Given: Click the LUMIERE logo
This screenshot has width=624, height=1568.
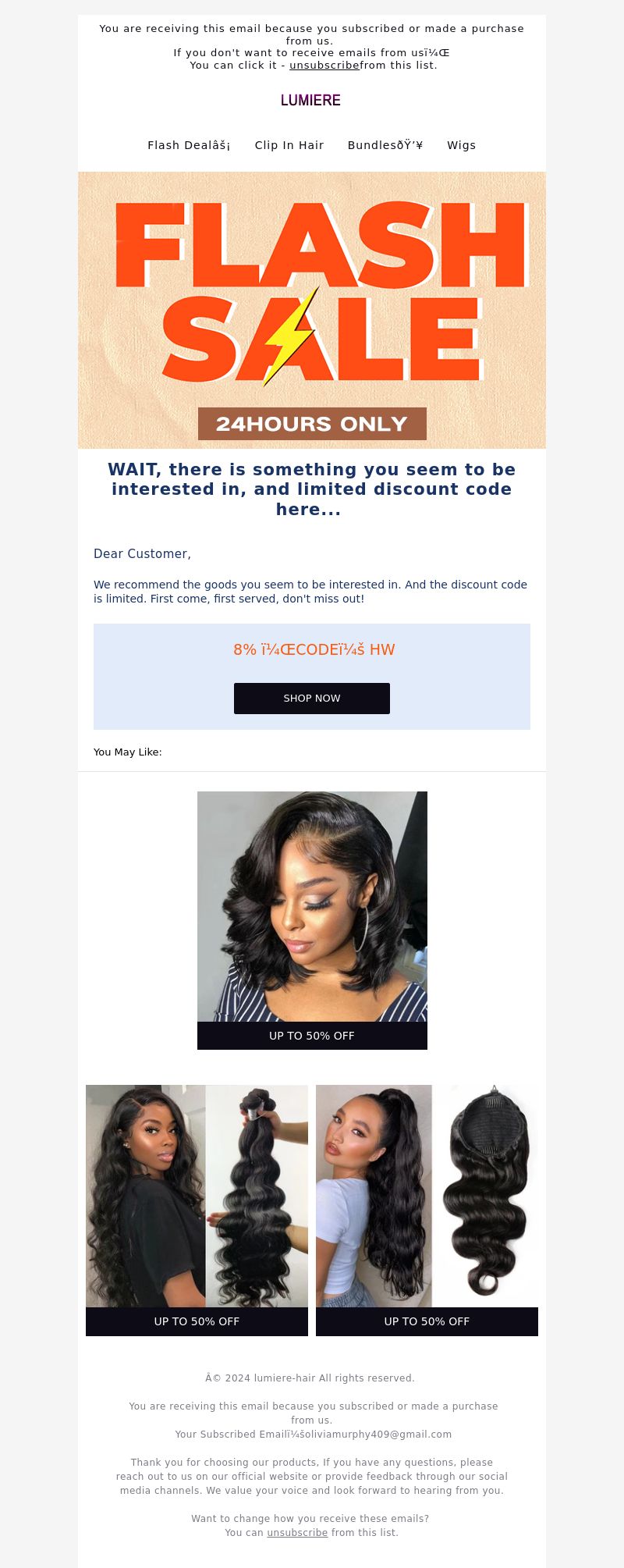Looking at the screenshot, I should click(310, 100).
